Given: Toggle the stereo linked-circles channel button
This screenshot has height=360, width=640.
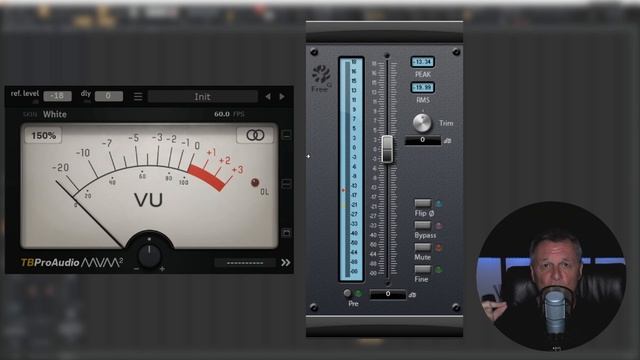Looking at the screenshot, I should click(255, 135).
